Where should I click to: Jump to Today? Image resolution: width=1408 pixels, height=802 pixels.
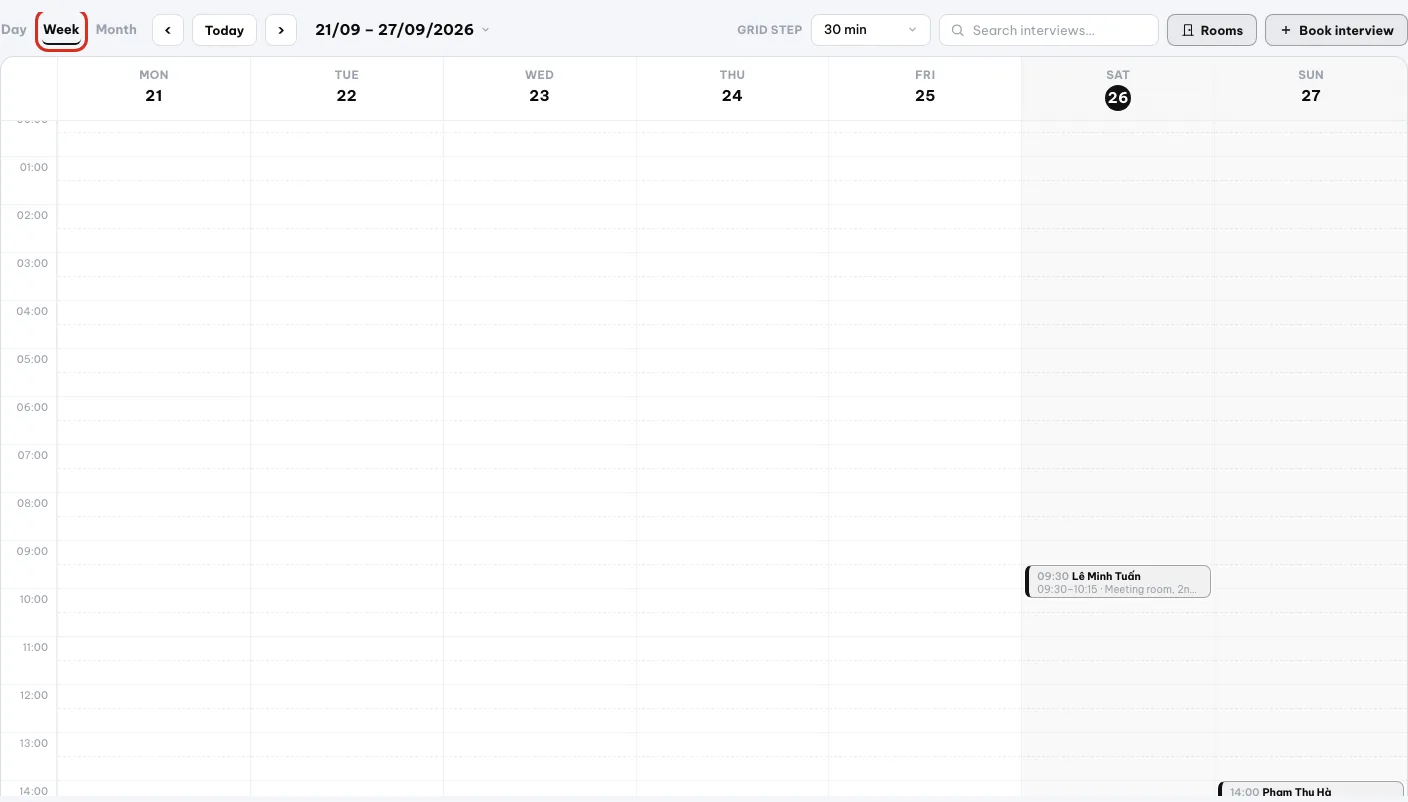pyautogui.click(x=224, y=30)
